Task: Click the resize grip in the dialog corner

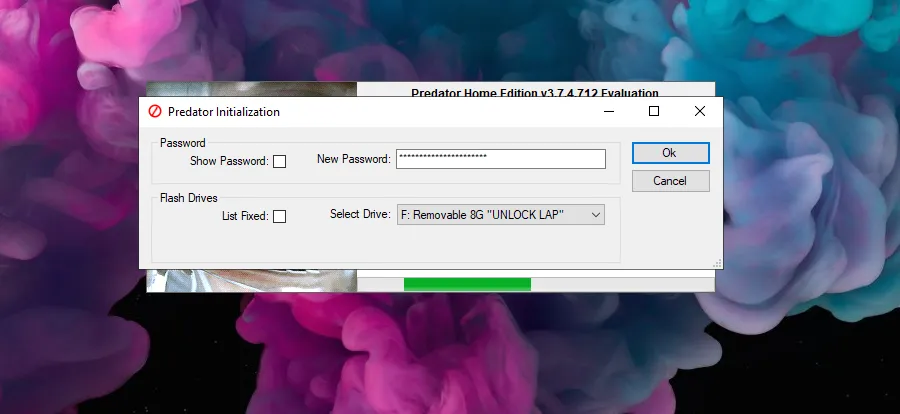Action: coord(716,264)
